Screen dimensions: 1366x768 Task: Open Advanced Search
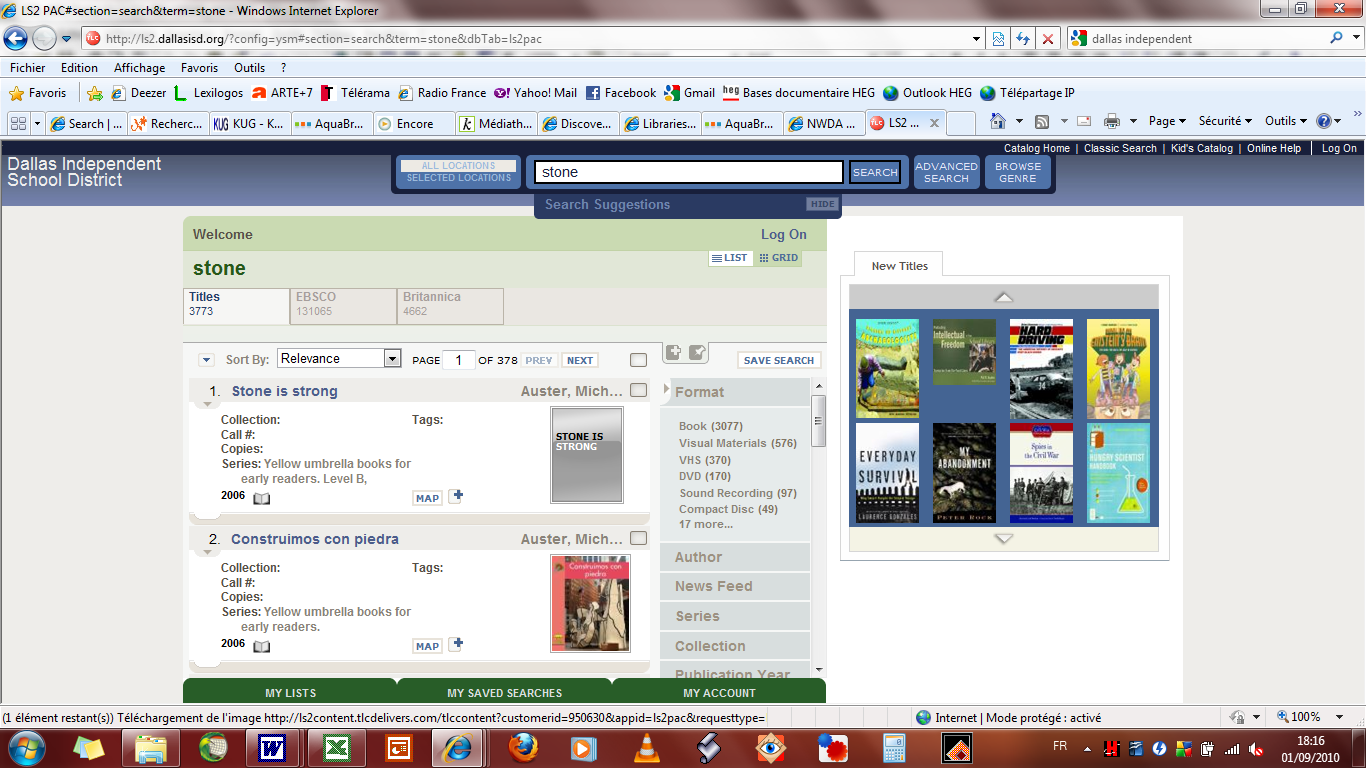pyautogui.click(x=946, y=172)
